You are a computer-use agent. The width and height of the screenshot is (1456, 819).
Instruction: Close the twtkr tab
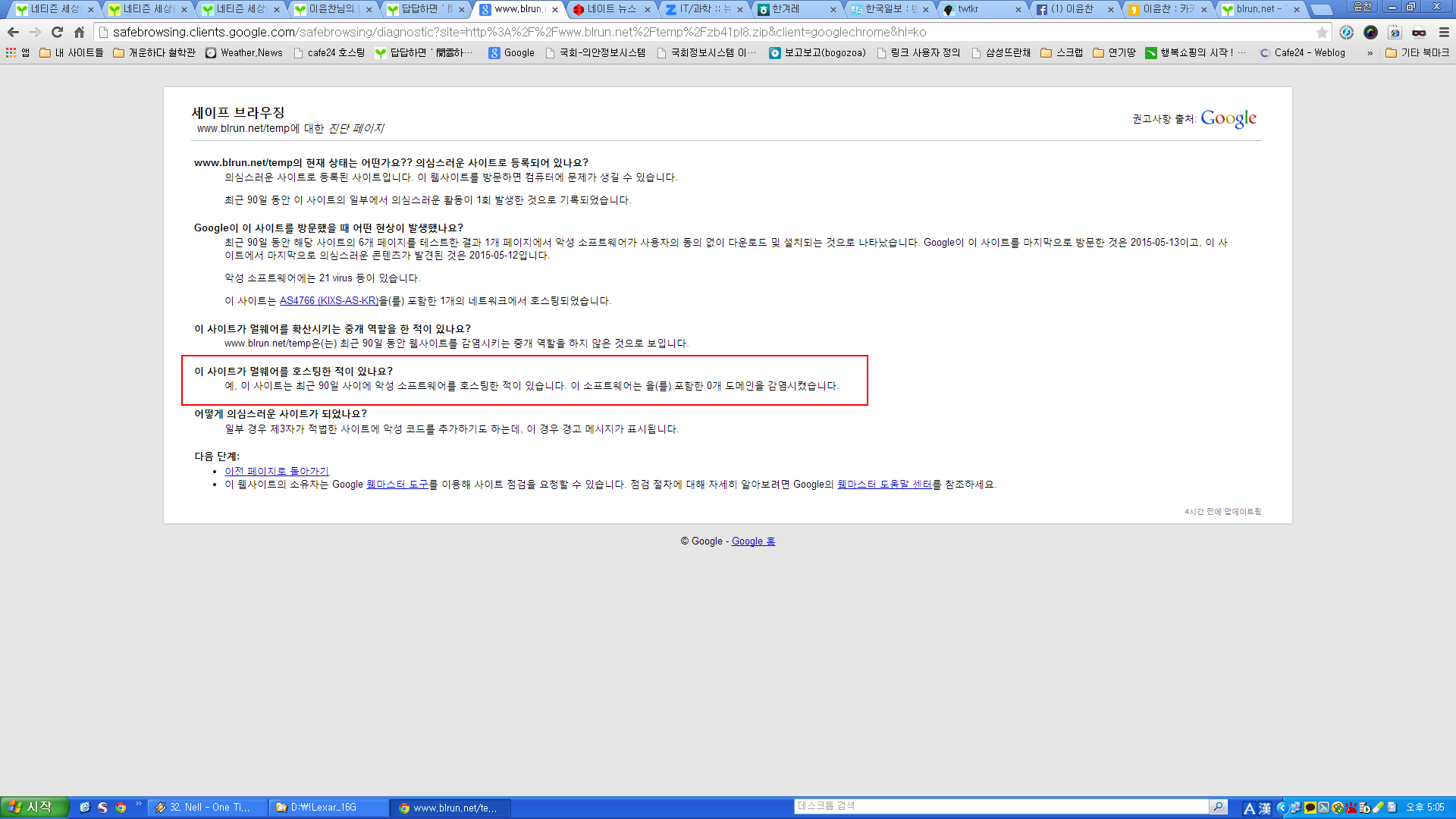[x=1018, y=10]
